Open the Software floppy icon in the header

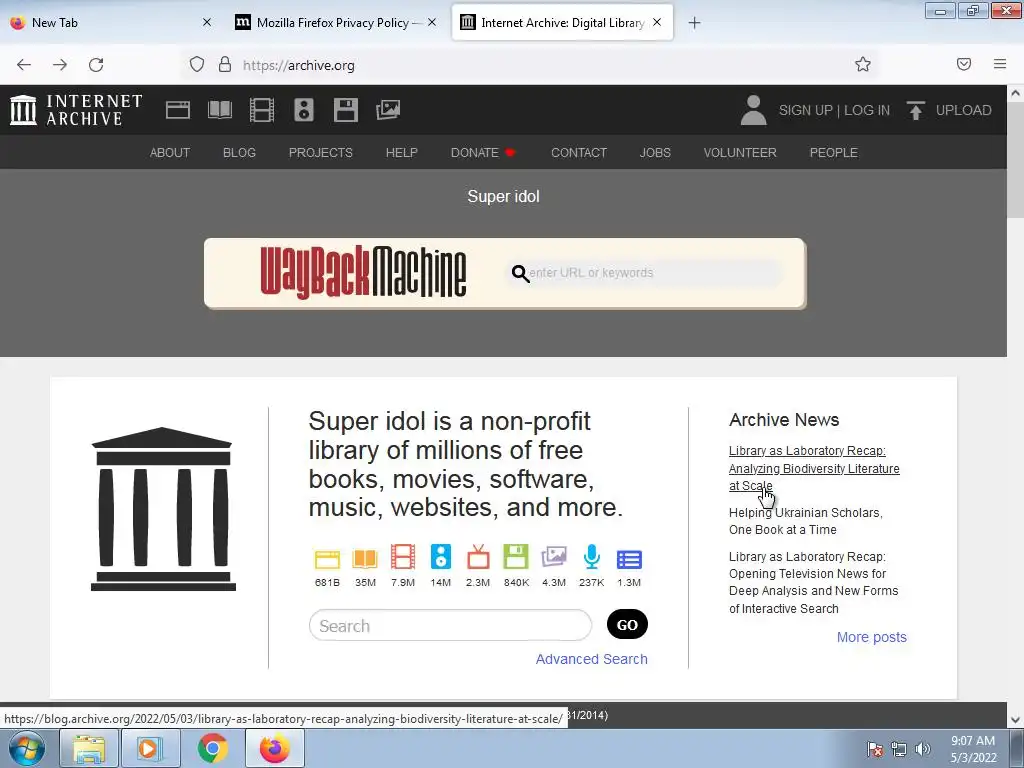click(345, 110)
